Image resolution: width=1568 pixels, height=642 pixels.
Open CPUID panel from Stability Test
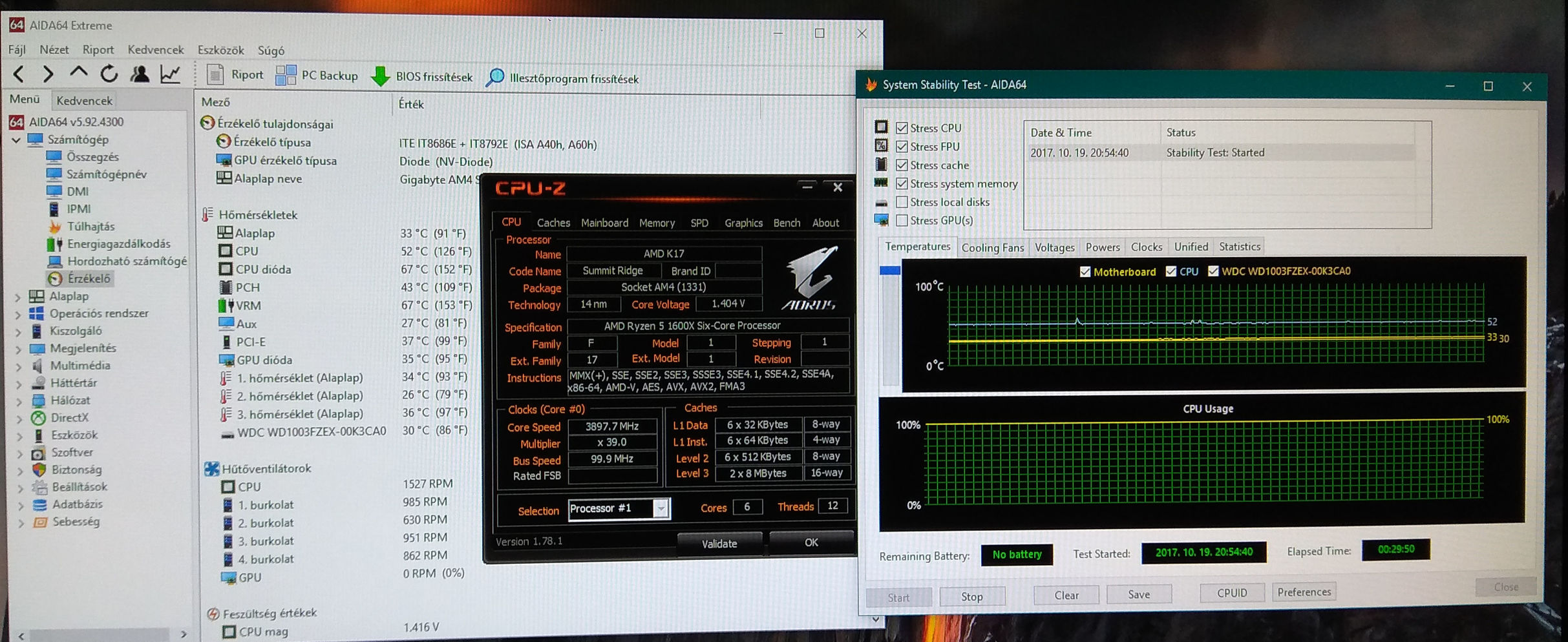[x=1232, y=593]
